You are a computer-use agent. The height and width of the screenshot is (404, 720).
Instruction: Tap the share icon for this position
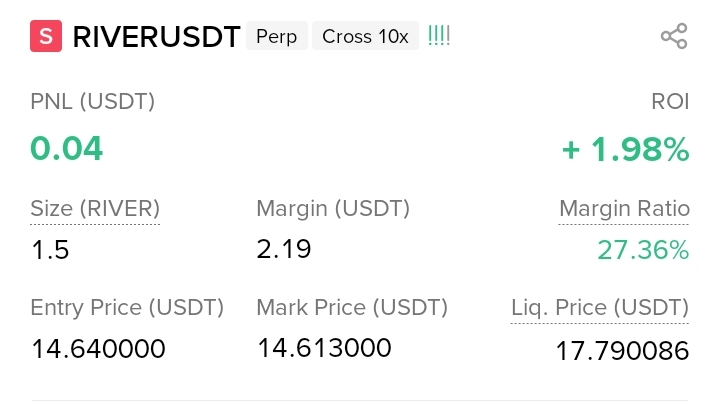coord(674,36)
